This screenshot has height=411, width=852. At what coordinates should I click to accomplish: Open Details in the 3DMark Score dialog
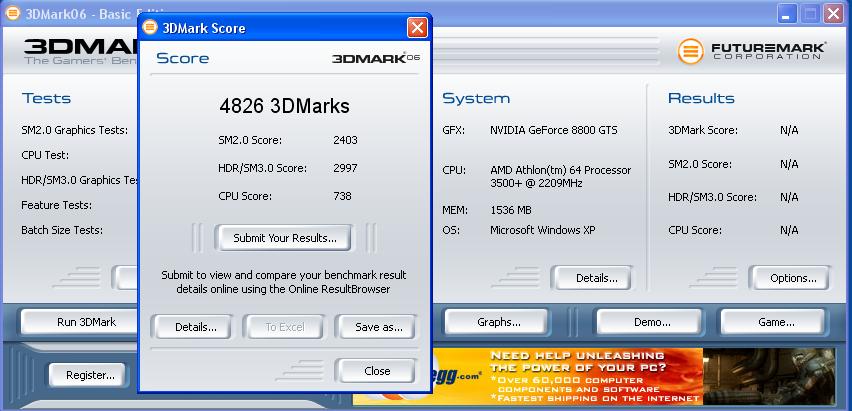point(191,327)
